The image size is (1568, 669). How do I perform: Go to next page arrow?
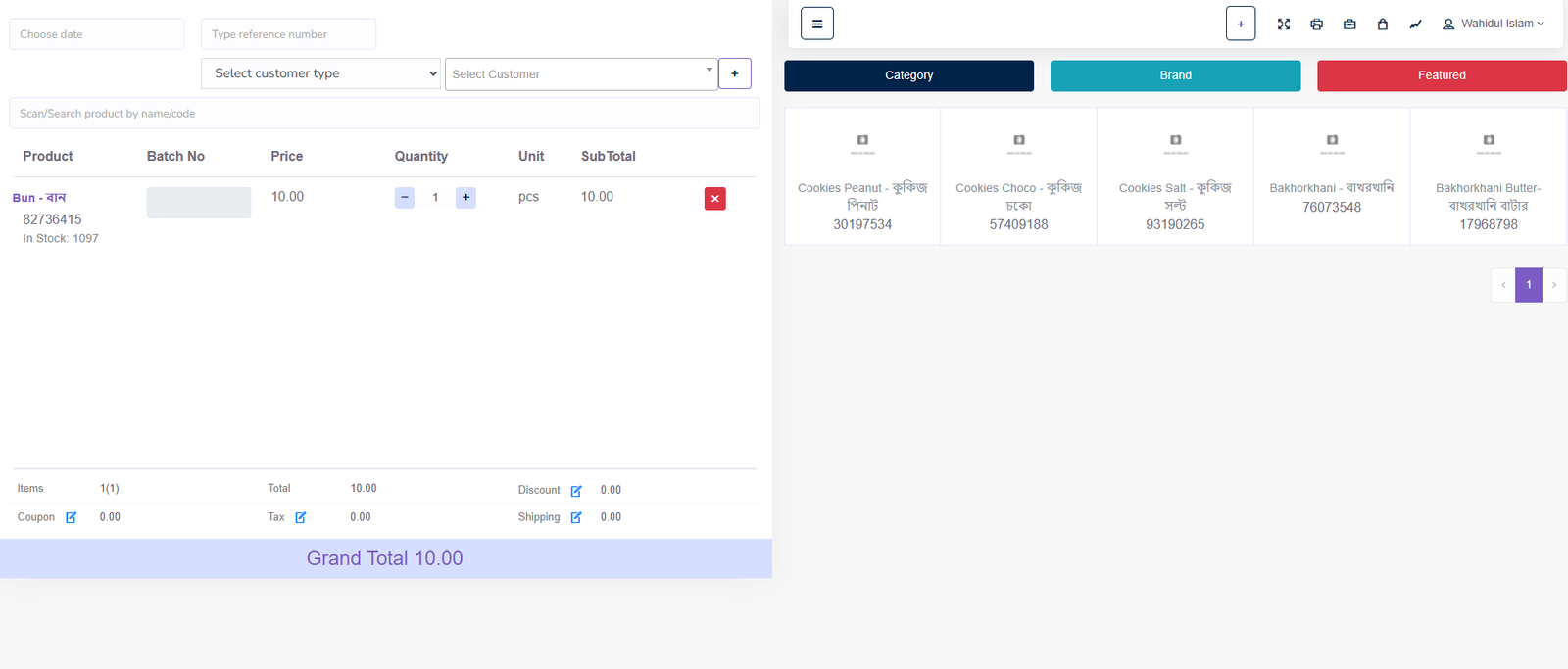tap(1554, 285)
